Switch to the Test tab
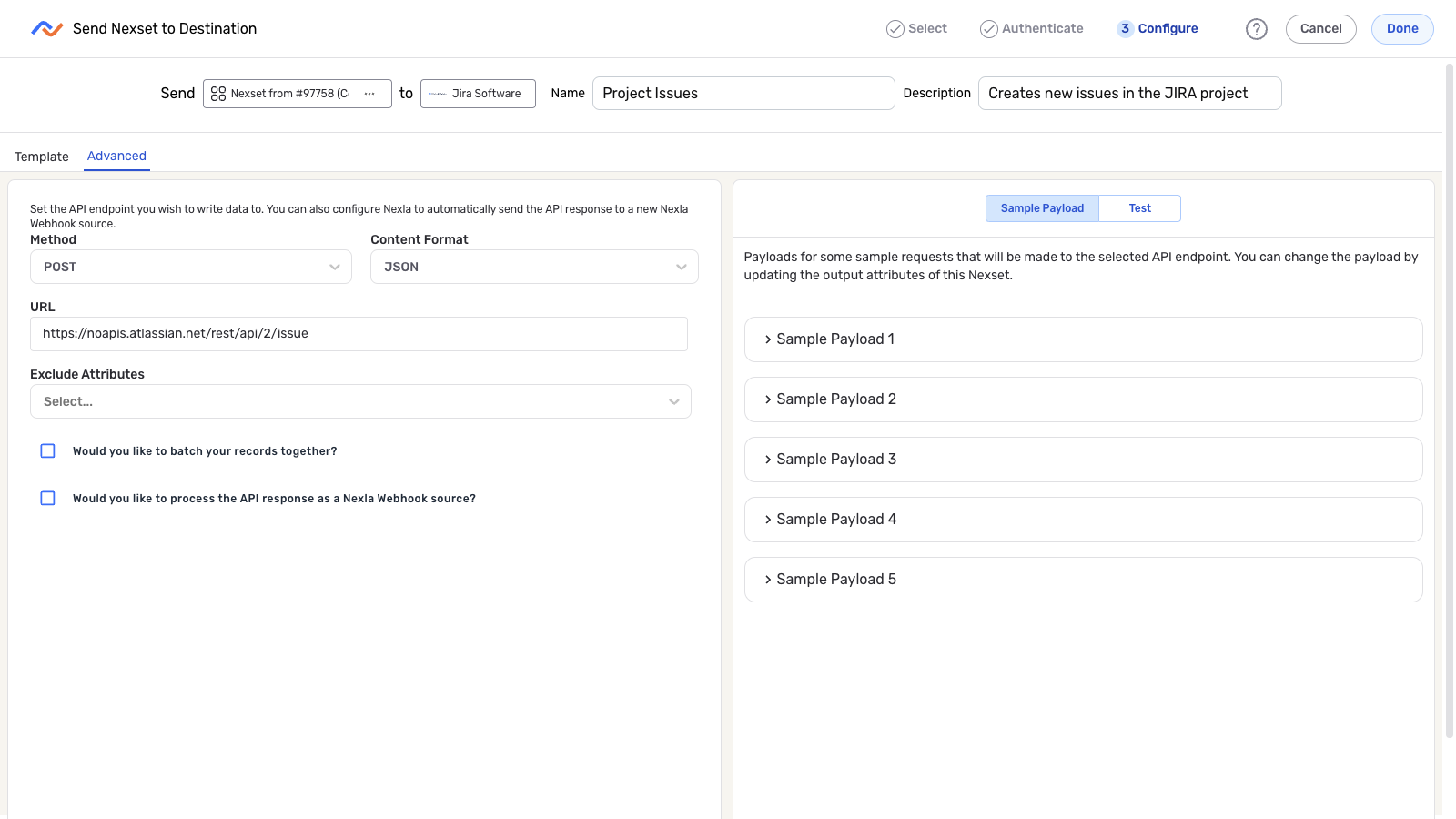Viewport: 1456px width, 819px height. click(1139, 208)
